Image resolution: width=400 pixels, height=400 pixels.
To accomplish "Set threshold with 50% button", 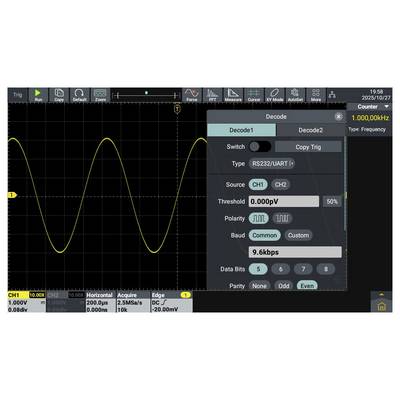I will click(332, 202).
